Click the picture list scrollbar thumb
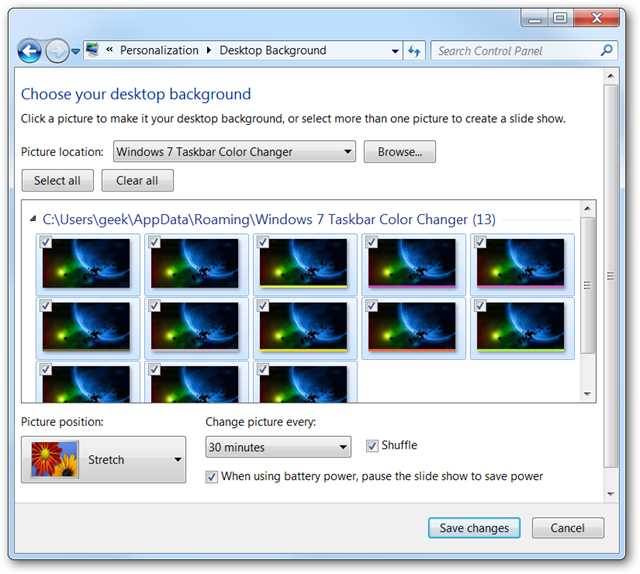 587,285
